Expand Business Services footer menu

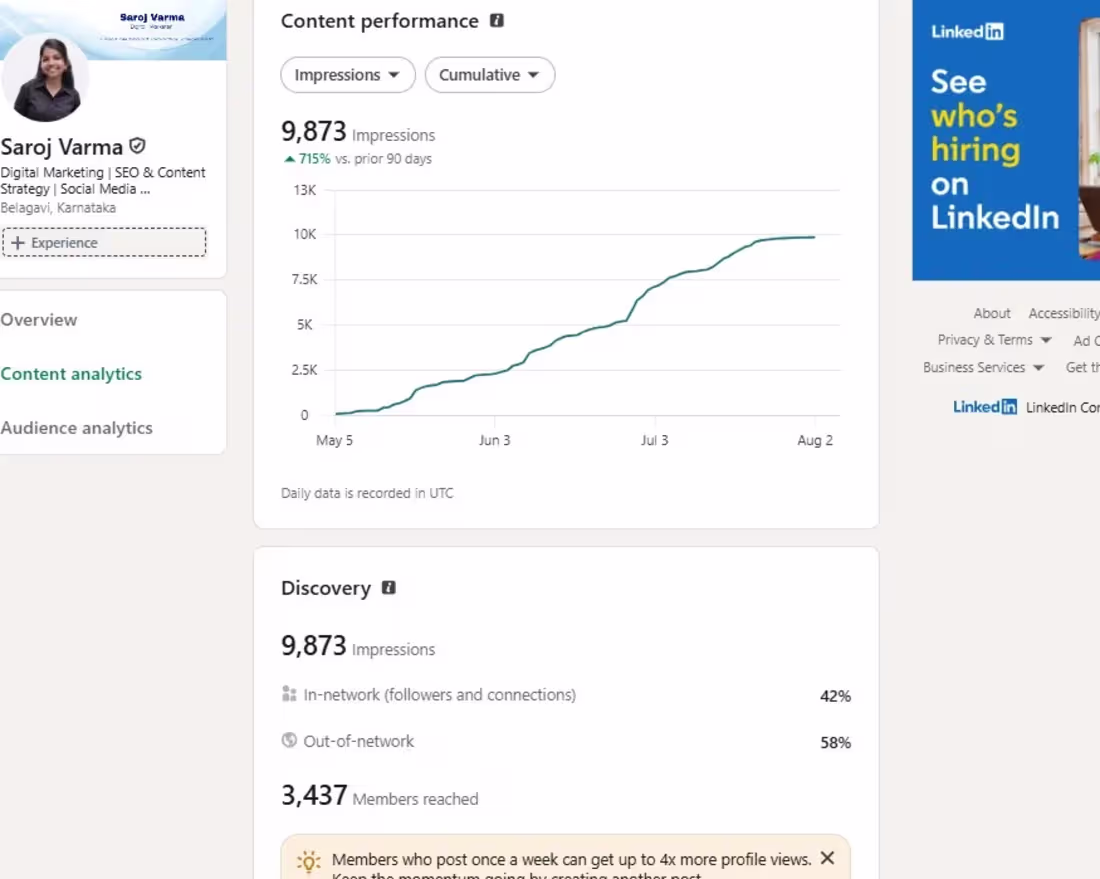pos(984,368)
